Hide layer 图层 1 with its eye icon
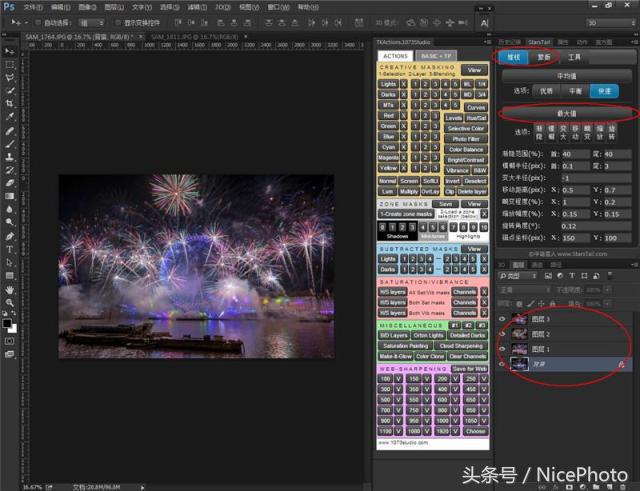Screen dimensions: 640x491 point(502,349)
